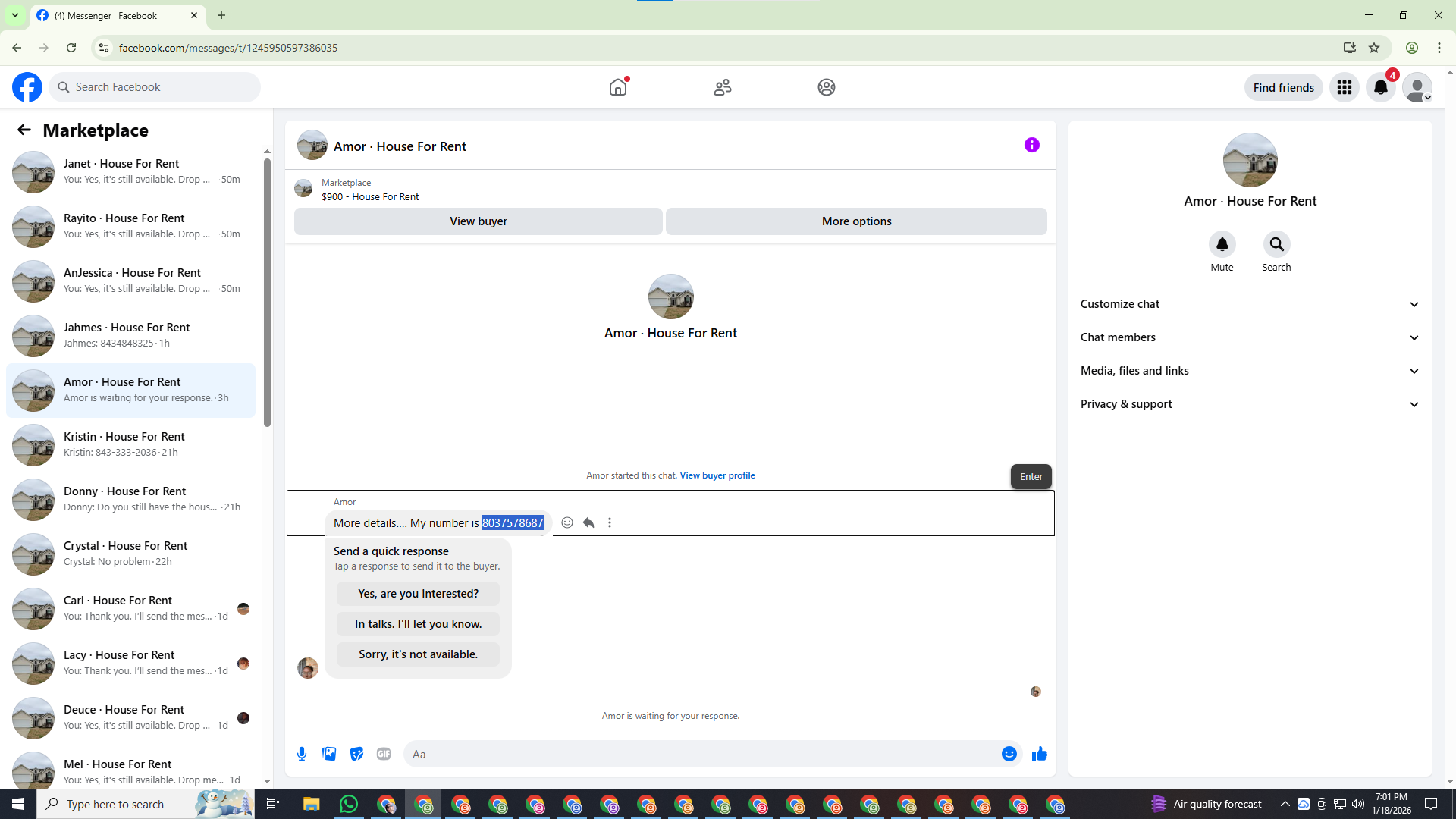Expand the Chat members section
The height and width of the screenshot is (819, 1456).
[x=1250, y=337]
